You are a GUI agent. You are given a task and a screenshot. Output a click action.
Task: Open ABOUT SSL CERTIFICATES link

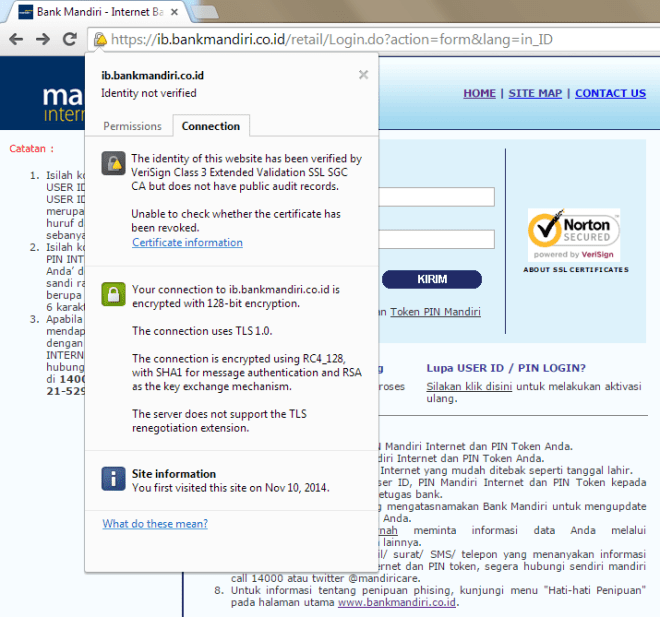point(576,269)
